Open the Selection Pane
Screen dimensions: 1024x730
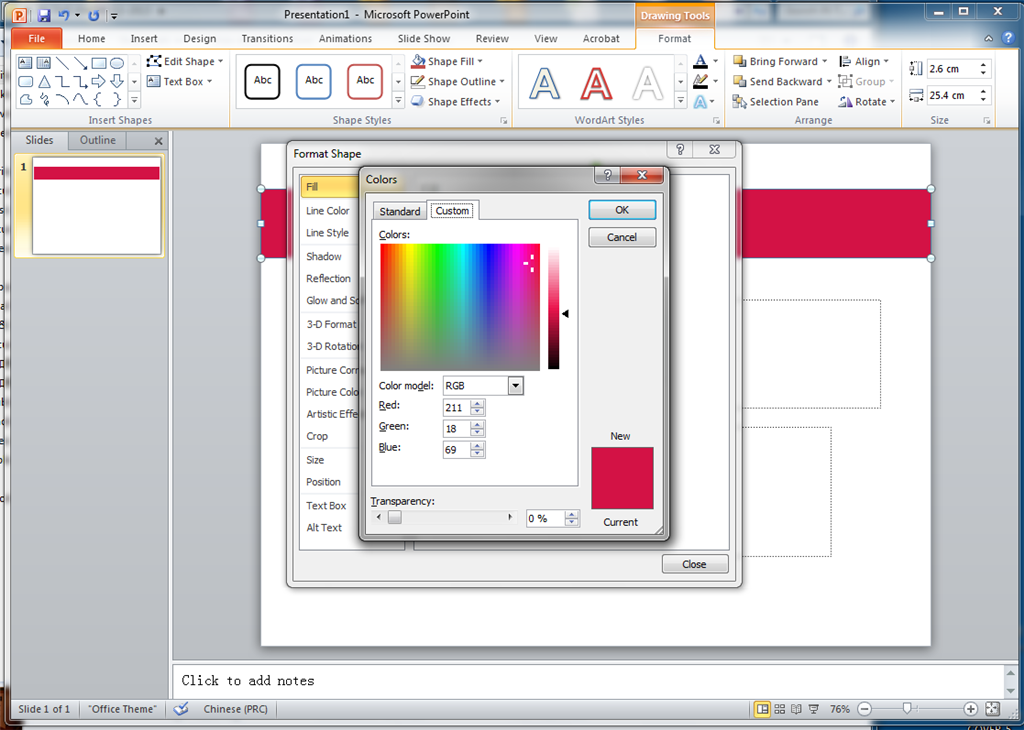pyautogui.click(x=776, y=101)
